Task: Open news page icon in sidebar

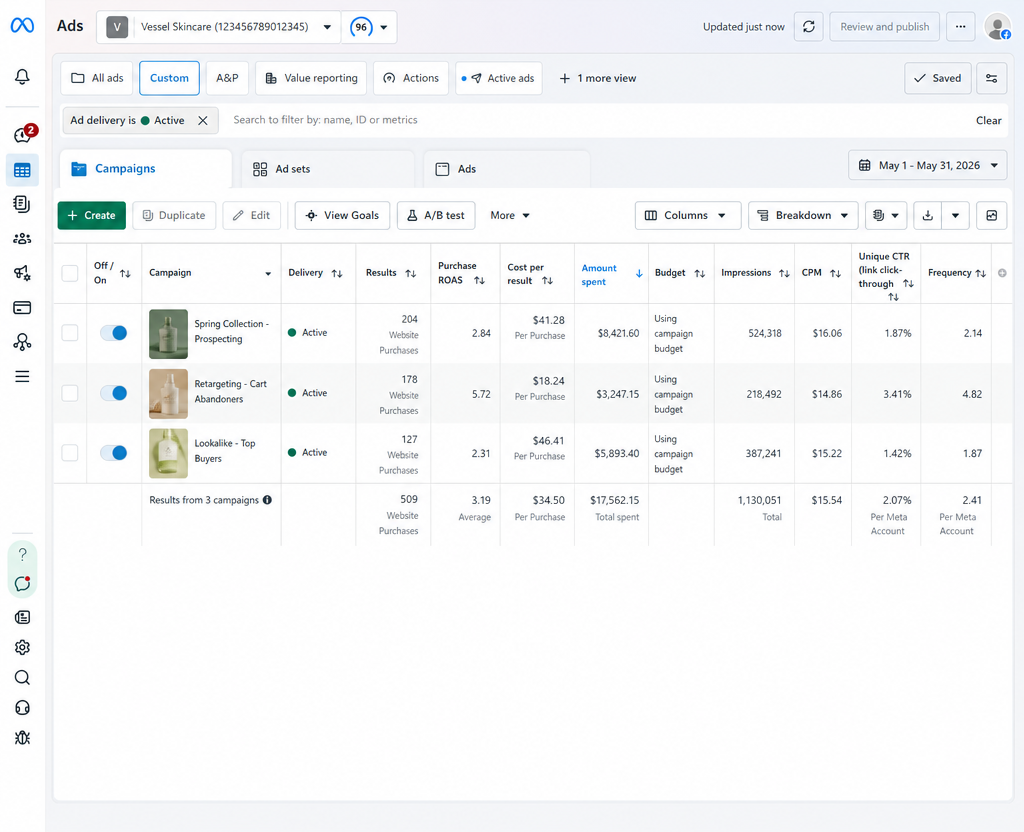Action: 22,617
